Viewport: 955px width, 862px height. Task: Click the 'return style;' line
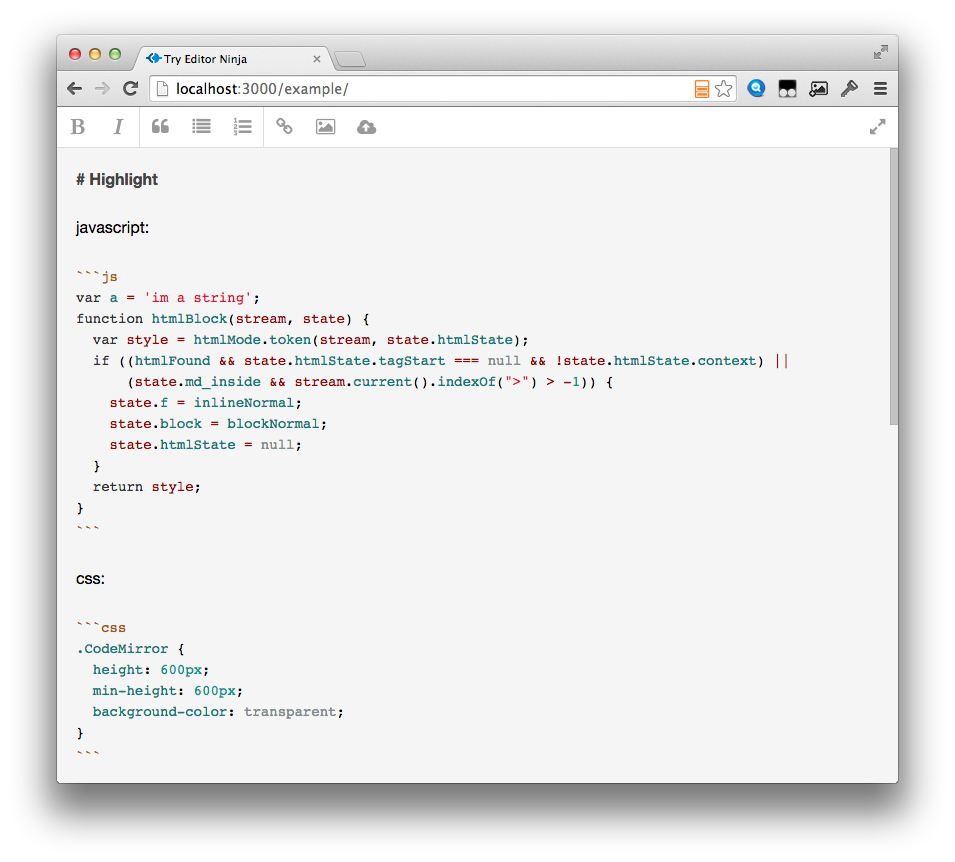(146, 487)
